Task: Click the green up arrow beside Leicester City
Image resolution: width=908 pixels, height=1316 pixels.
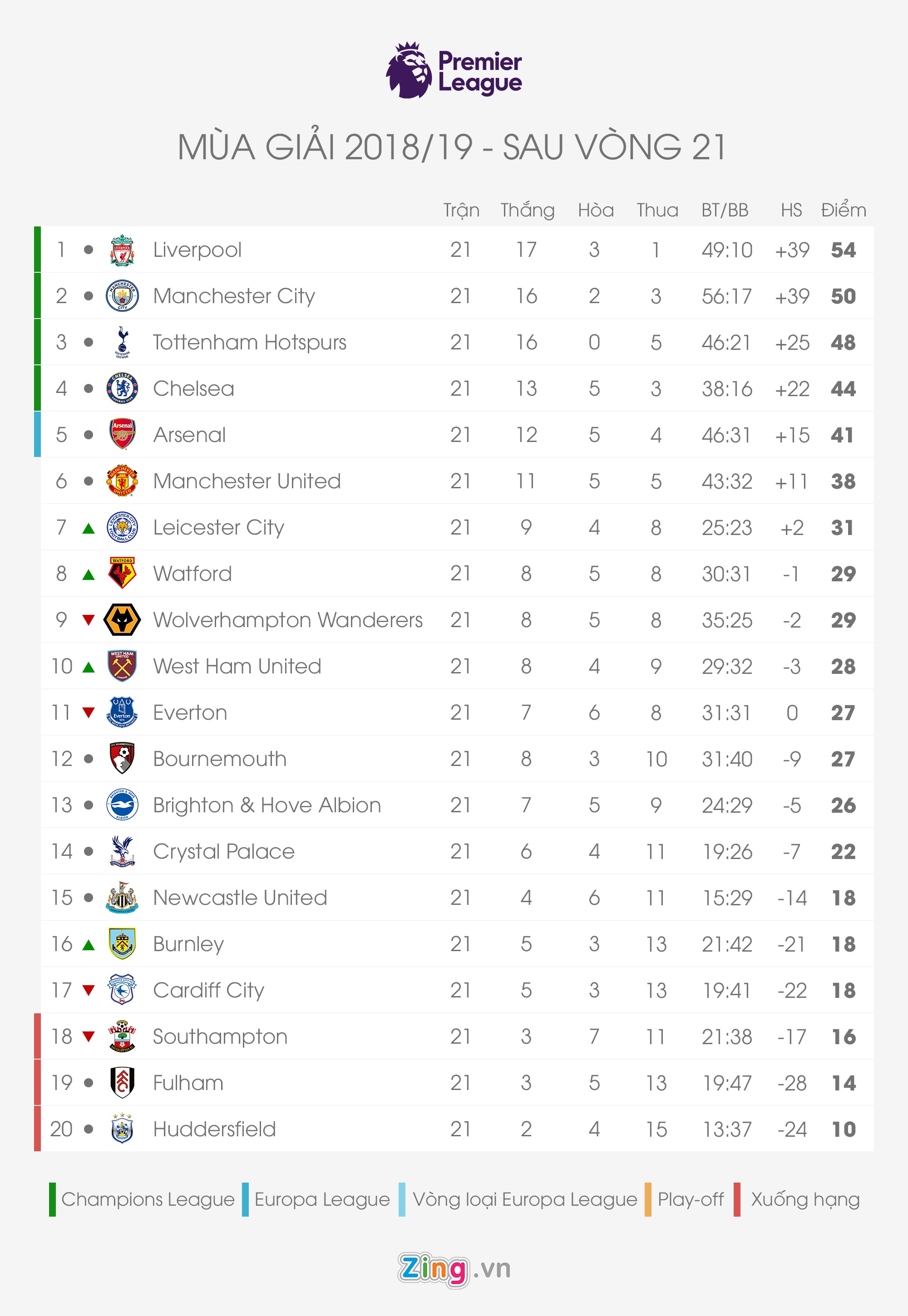Action: tap(88, 528)
